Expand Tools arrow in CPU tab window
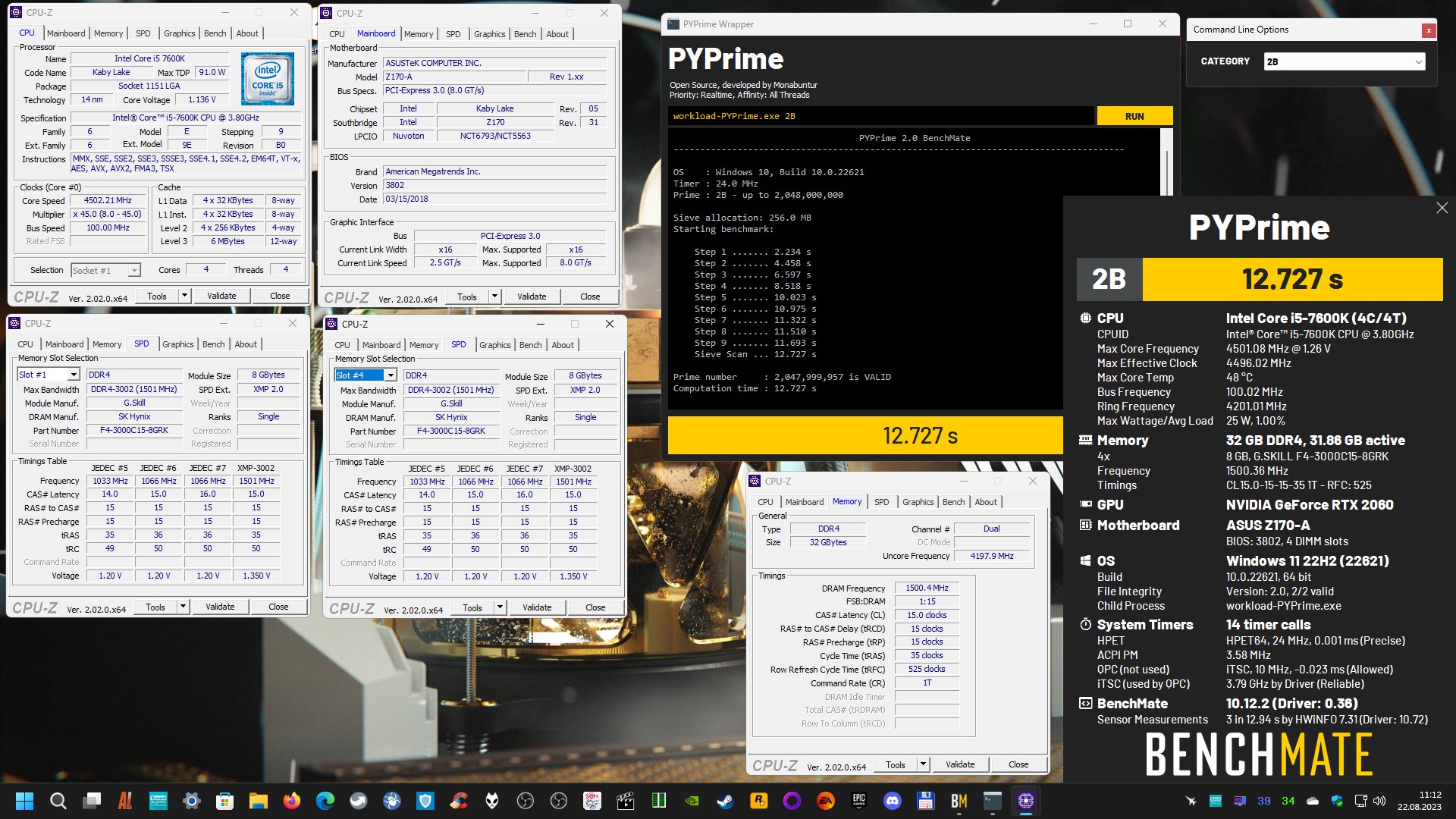The width and height of the screenshot is (1456, 819). (x=184, y=296)
